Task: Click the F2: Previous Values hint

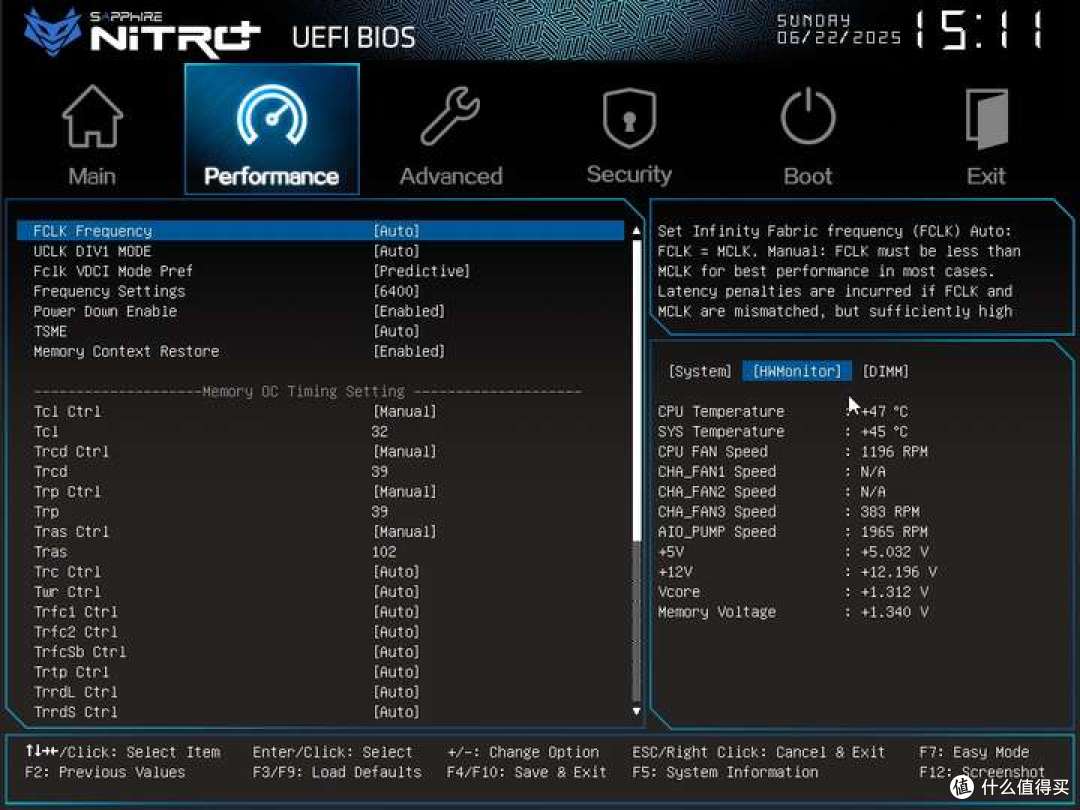Action: tap(105, 771)
